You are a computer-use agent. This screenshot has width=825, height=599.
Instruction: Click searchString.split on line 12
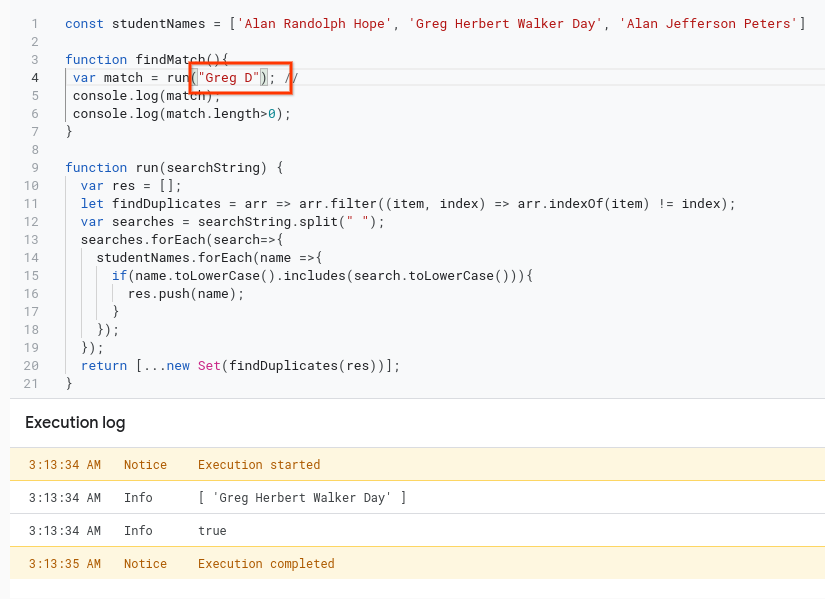(x=268, y=222)
